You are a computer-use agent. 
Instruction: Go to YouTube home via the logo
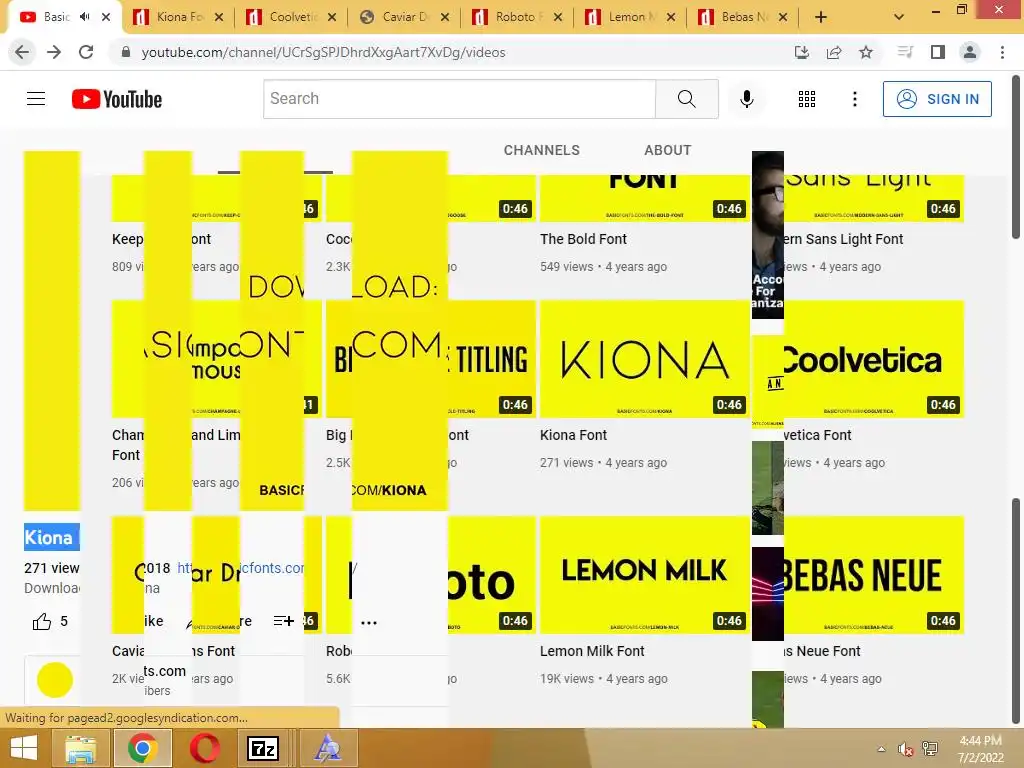coord(117,99)
